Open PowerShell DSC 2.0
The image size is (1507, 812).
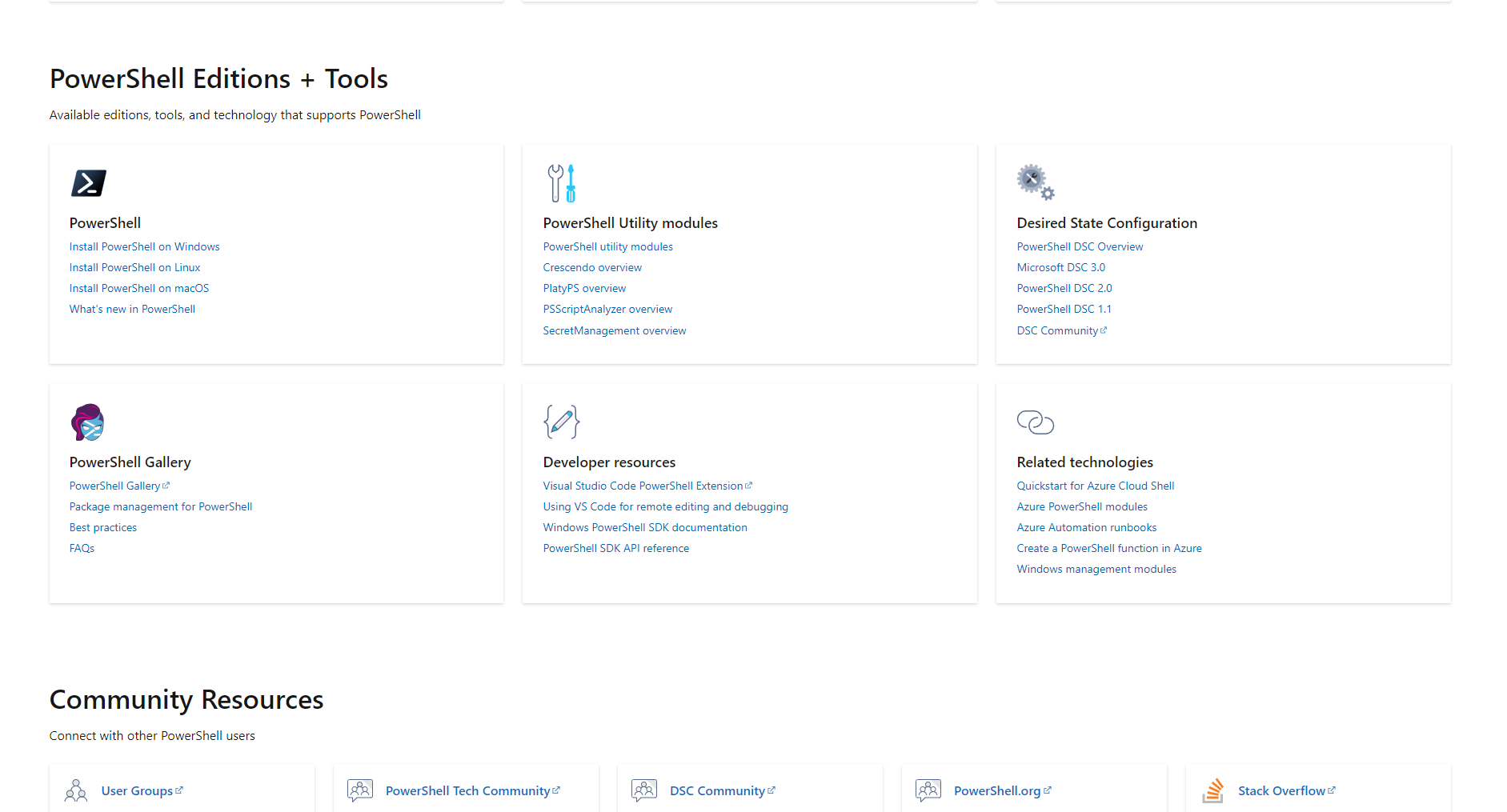click(1064, 288)
